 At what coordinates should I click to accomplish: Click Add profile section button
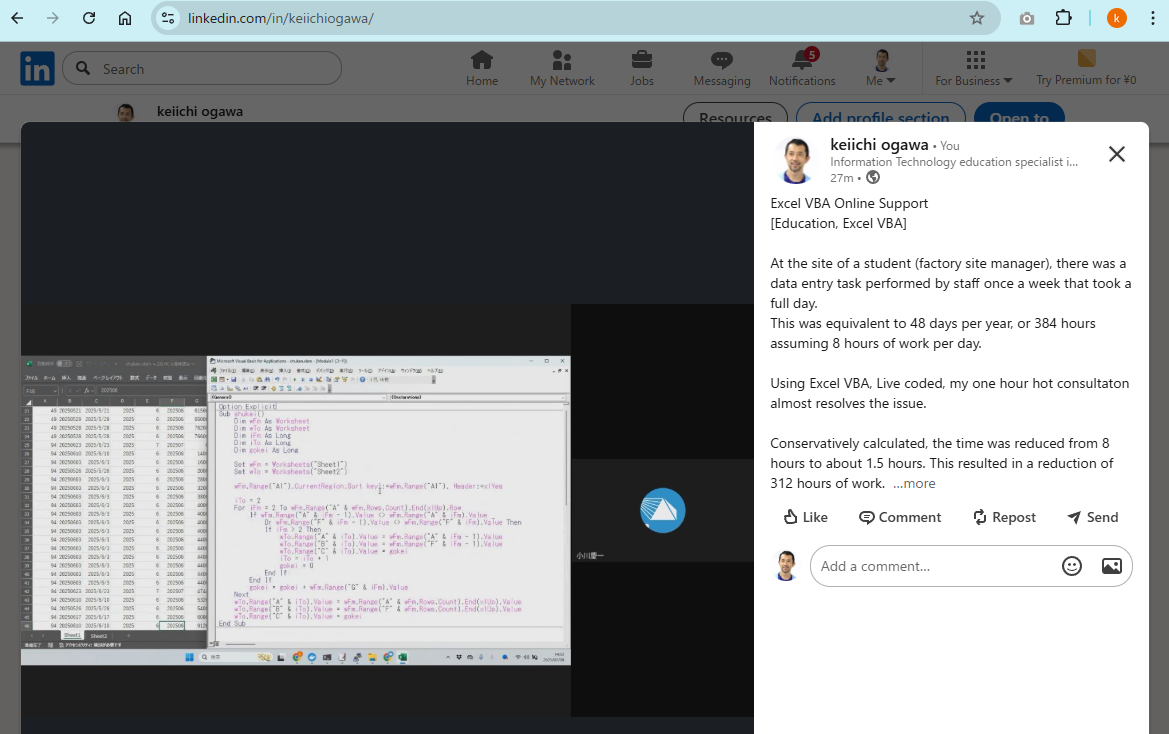click(x=880, y=118)
